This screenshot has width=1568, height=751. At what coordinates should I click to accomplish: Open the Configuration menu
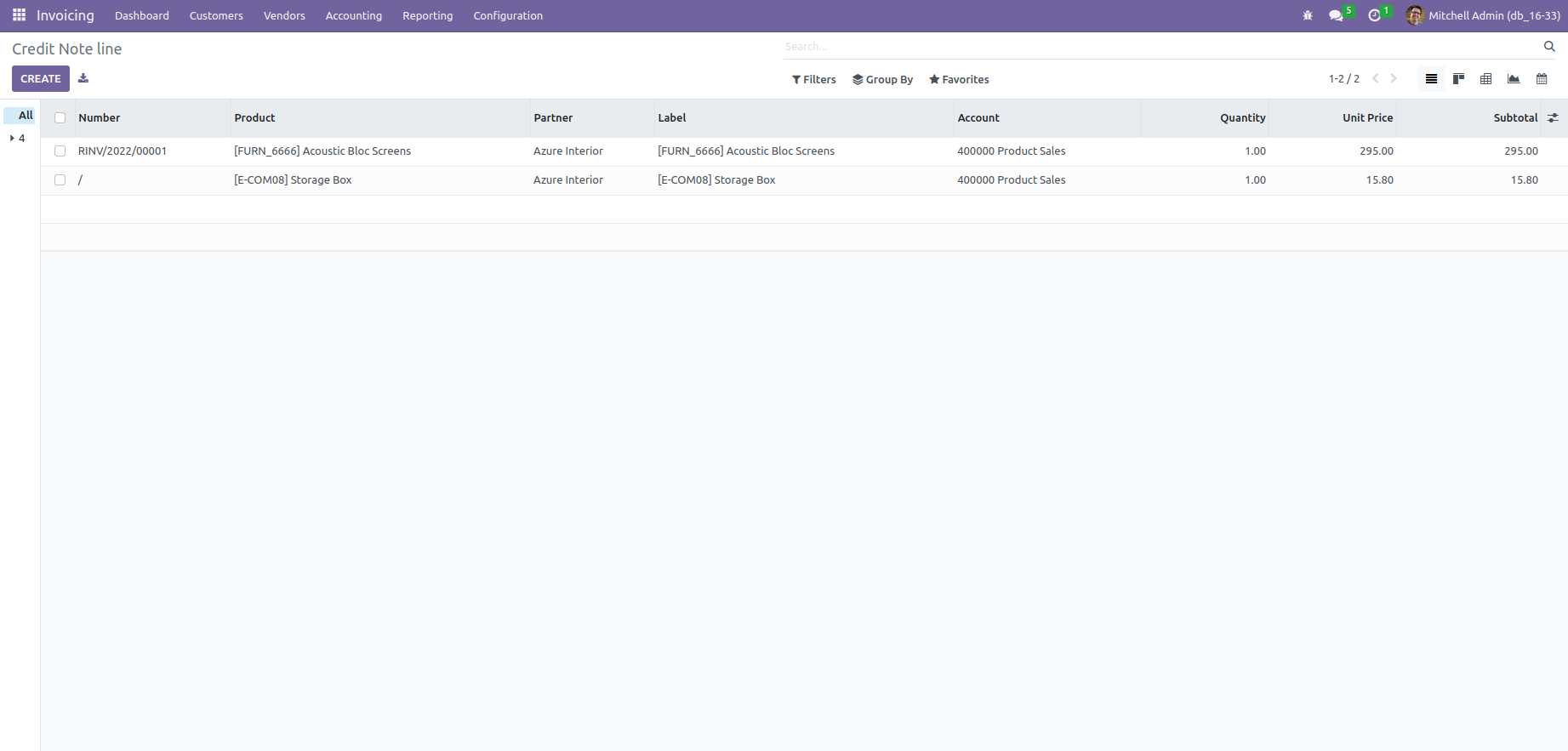[x=508, y=15]
